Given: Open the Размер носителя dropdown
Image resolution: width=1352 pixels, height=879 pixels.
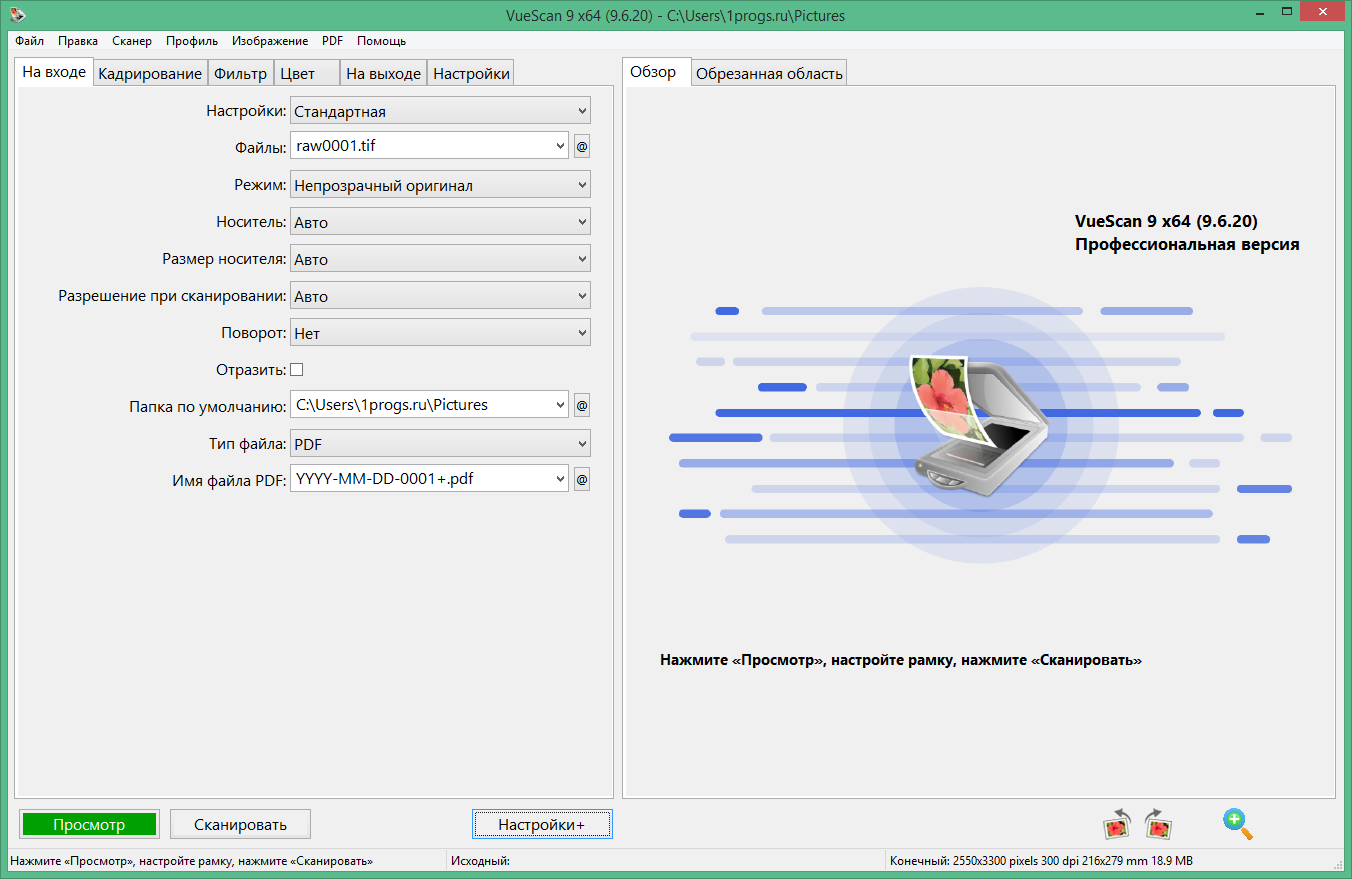Looking at the screenshot, I should pyautogui.click(x=440, y=259).
